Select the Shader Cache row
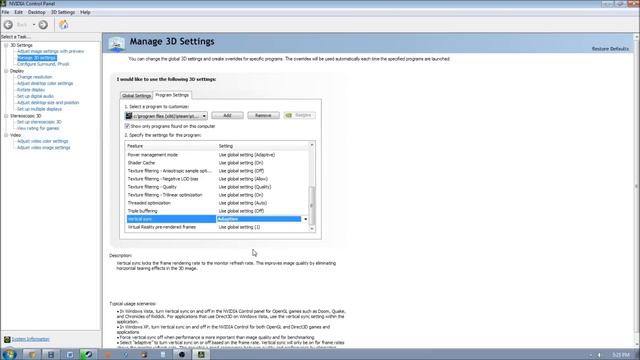 pyautogui.click(x=218, y=163)
